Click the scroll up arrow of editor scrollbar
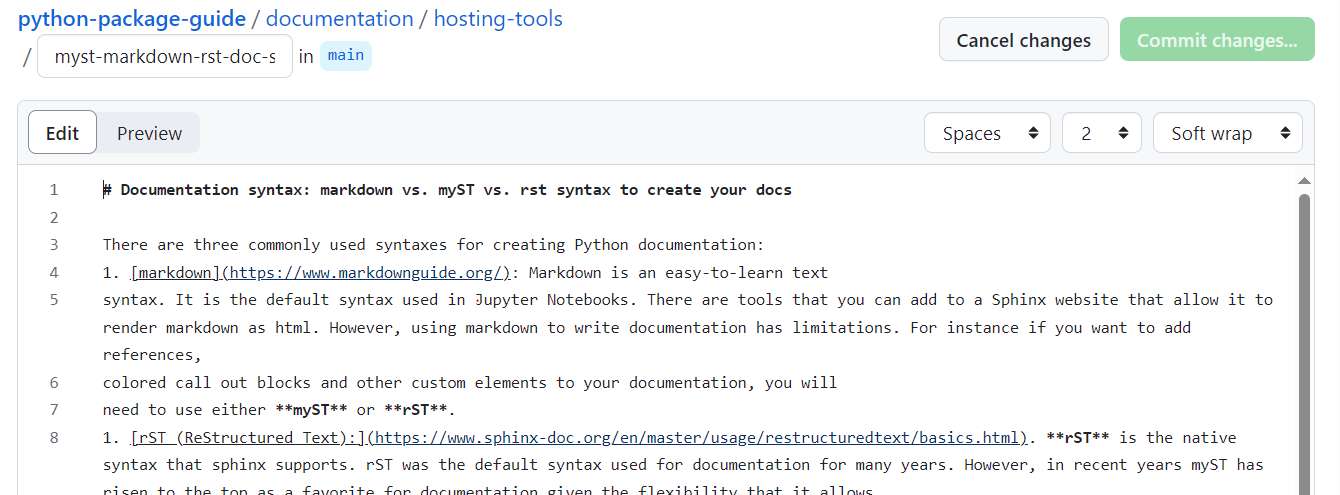The image size is (1340, 495). pos(1303,181)
